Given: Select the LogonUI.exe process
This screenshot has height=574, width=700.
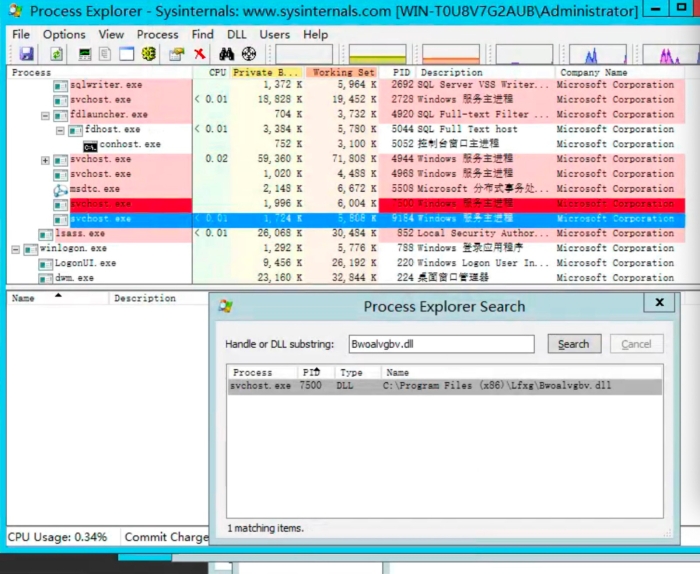Looking at the screenshot, I should point(346,263).
